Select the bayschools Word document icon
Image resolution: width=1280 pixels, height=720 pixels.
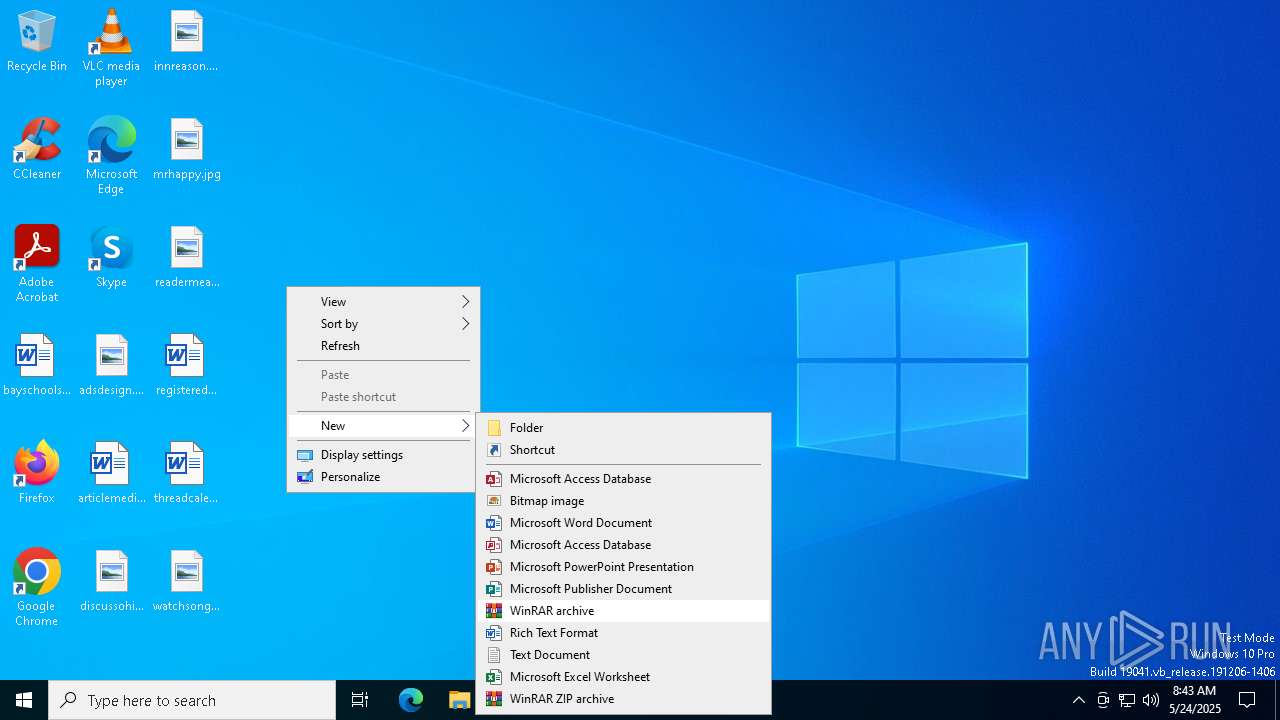[x=37, y=364]
